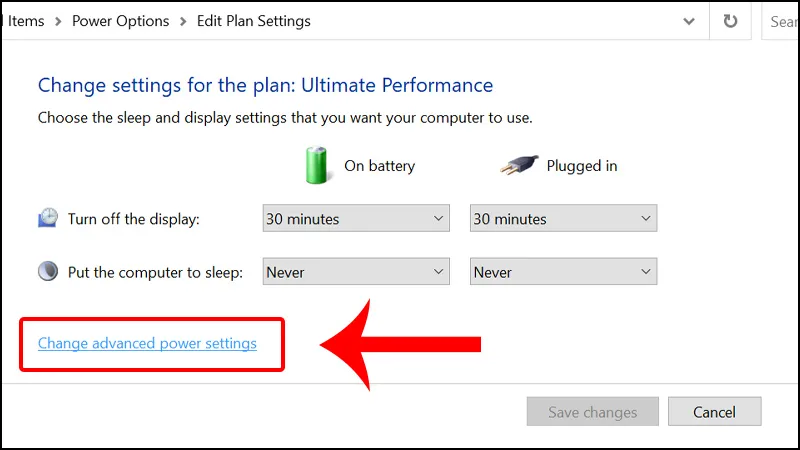Click into the search box
The height and width of the screenshot is (450, 800).
(783, 21)
